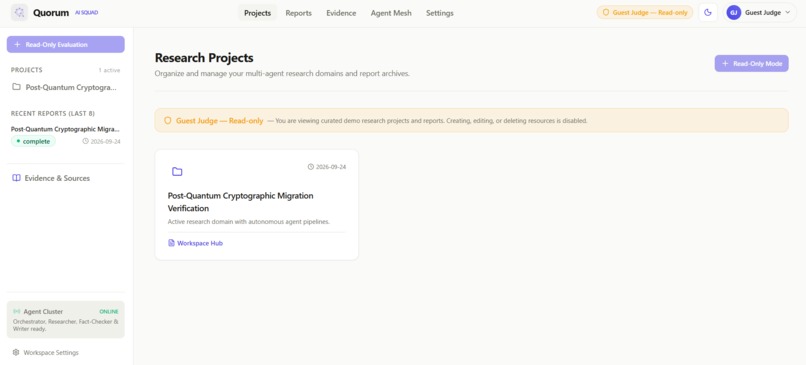Click the Agent Cluster broadcast icon
The height and width of the screenshot is (365, 806).
[x=16, y=312]
